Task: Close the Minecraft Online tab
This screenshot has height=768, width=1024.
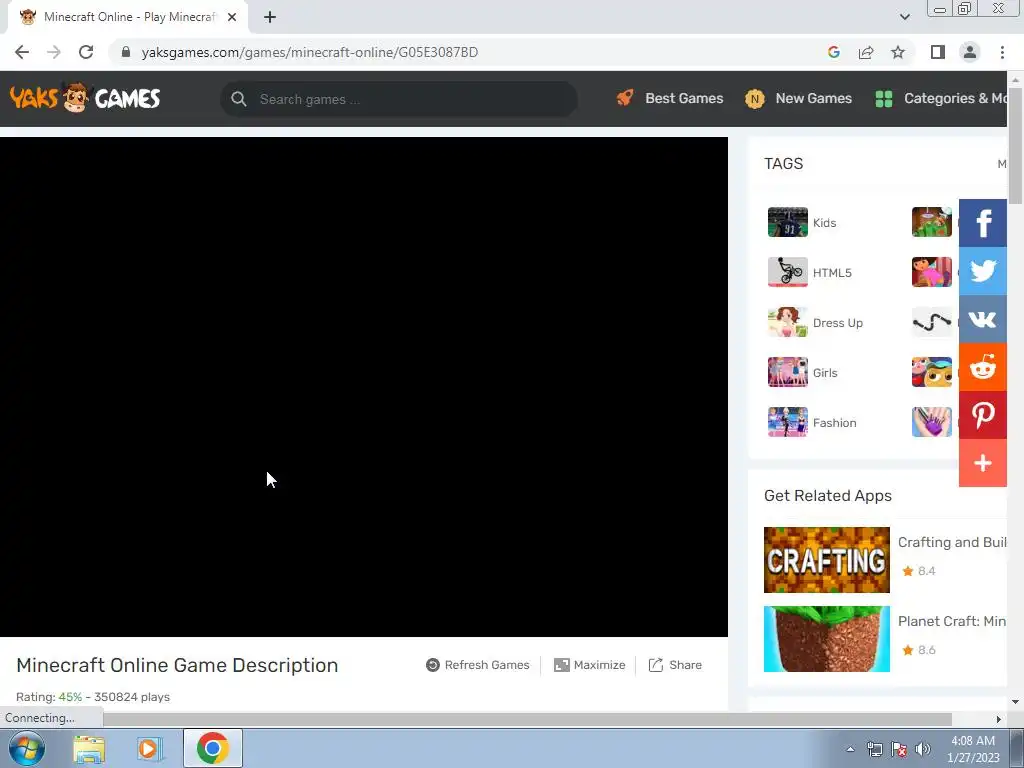Action: [232, 17]
